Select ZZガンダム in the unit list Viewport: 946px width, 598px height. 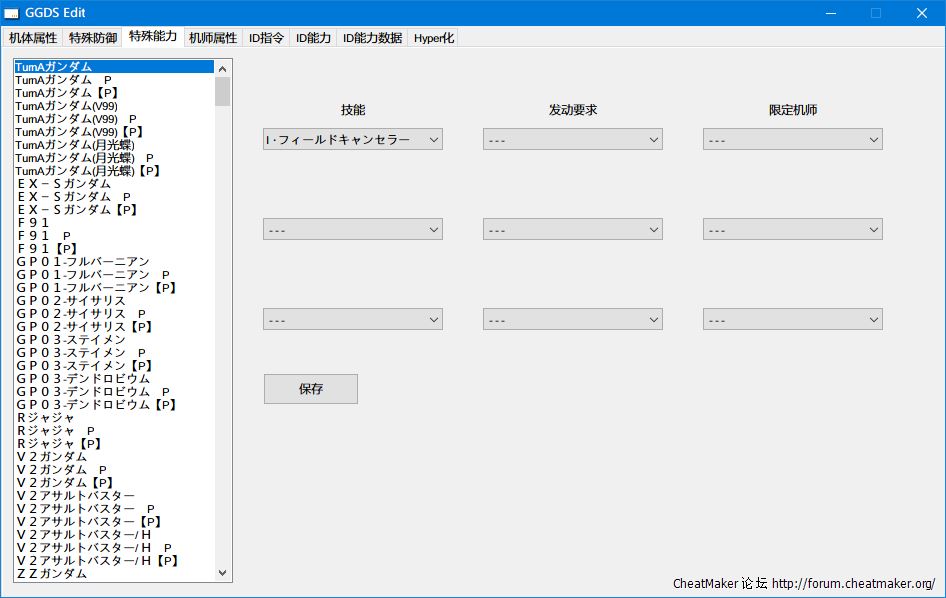pyautogui.click(x=52, y=574)
